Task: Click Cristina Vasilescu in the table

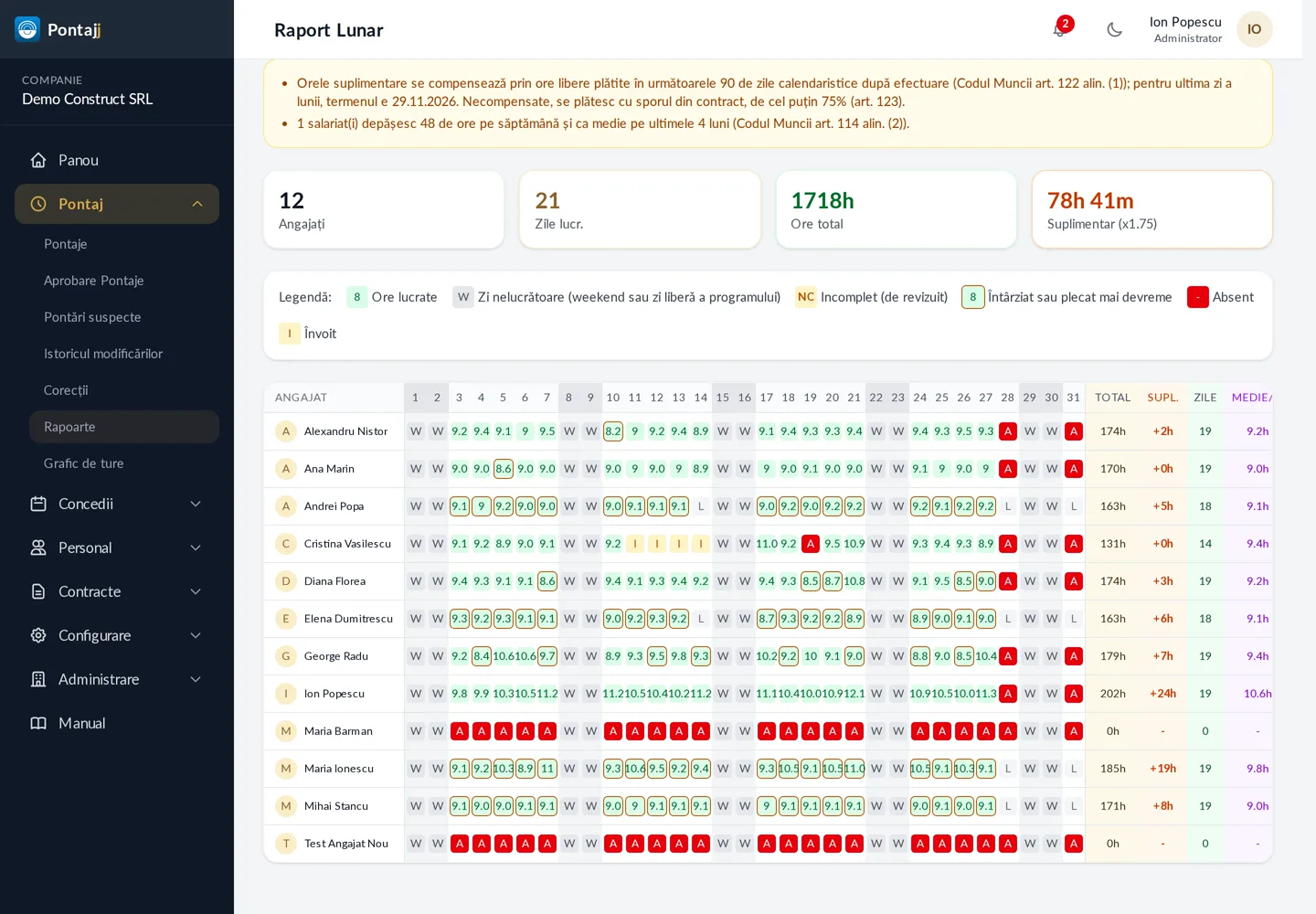Action: pyautogui.click(x=347, y=544)
